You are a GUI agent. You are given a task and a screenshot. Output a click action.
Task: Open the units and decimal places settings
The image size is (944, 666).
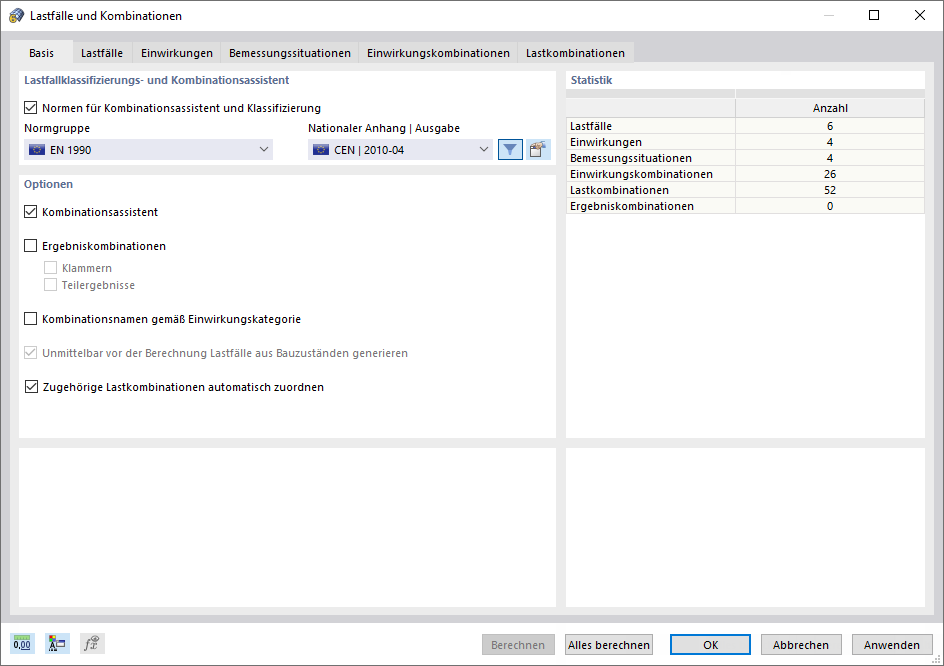(21, 643)
